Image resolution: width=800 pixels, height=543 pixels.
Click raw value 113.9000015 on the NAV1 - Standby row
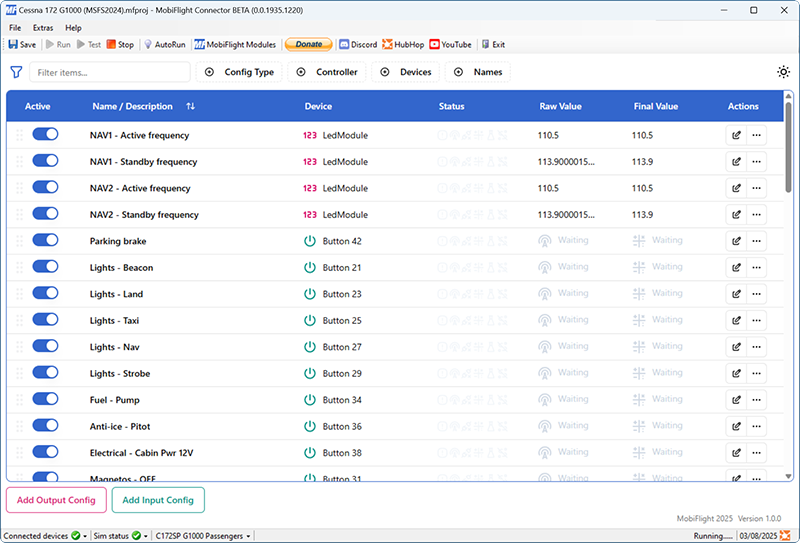click(566, 162)
